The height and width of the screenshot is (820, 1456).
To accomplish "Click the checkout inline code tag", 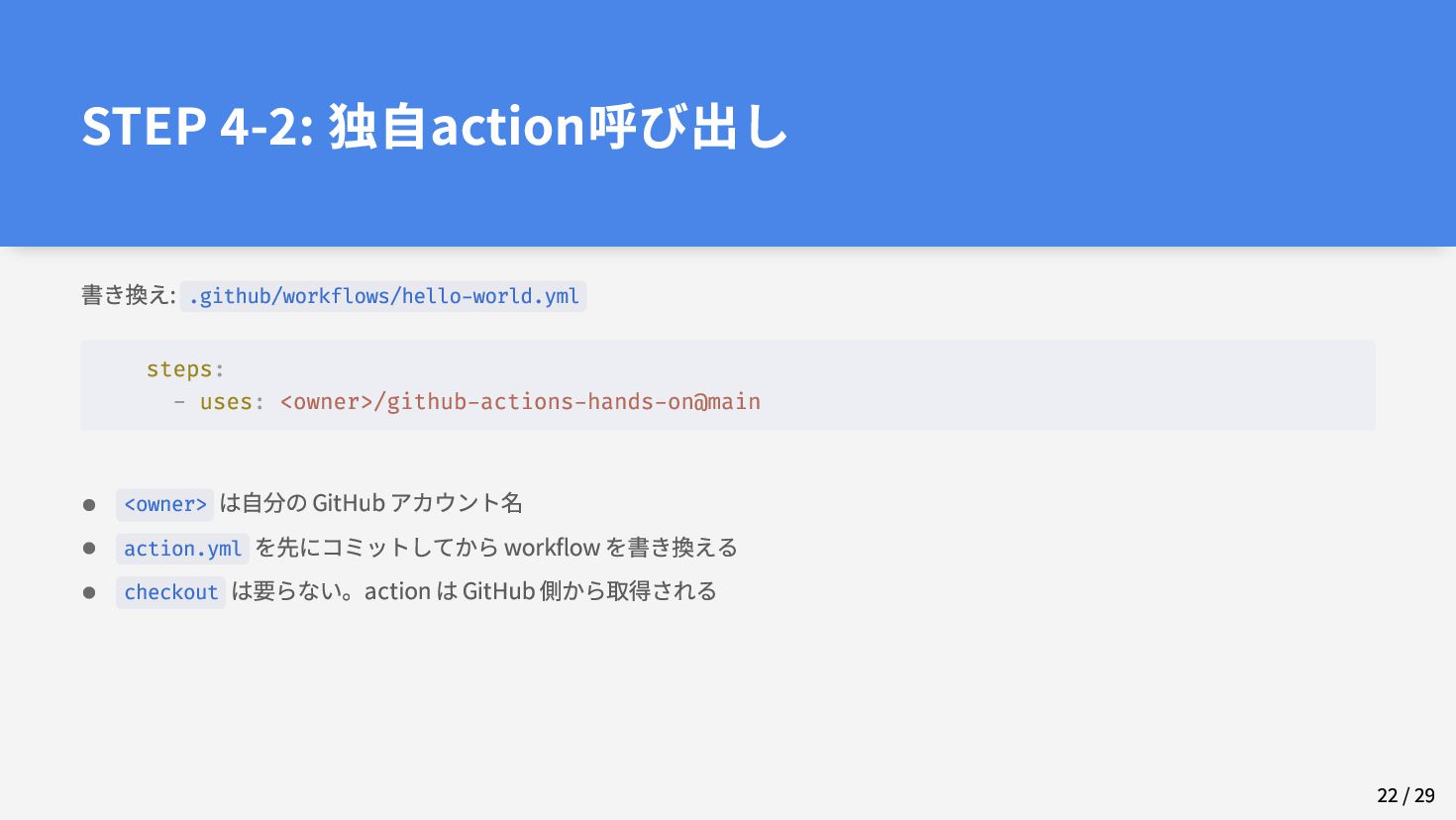I will (170, 592).
